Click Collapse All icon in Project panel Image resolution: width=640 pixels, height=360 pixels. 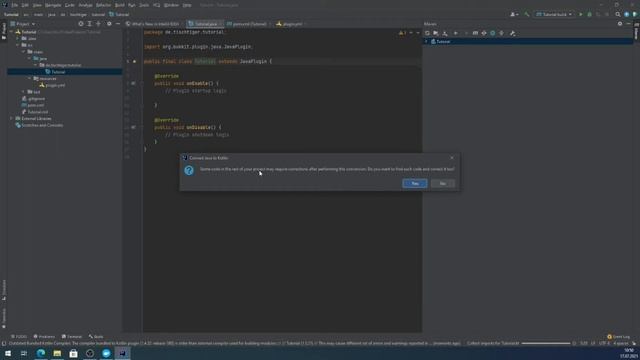[x=98, y=24]
